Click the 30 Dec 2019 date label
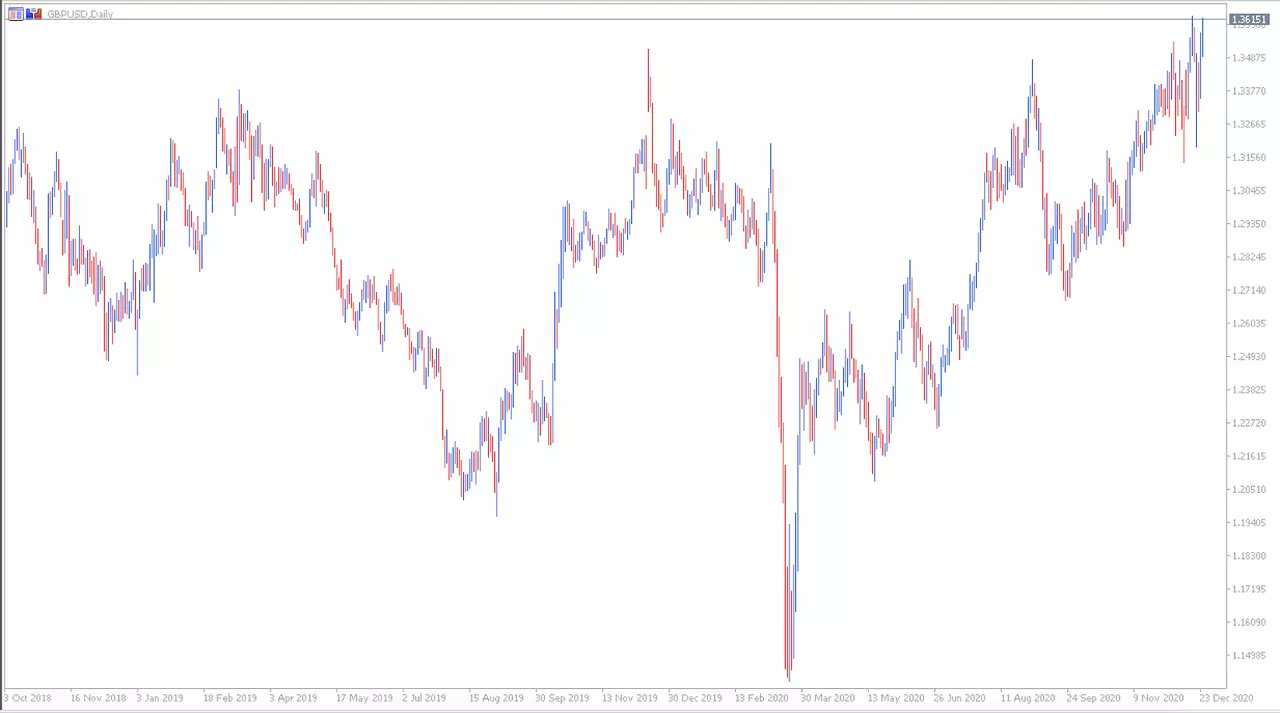The image size is (1280, 713). pos(695,697)
